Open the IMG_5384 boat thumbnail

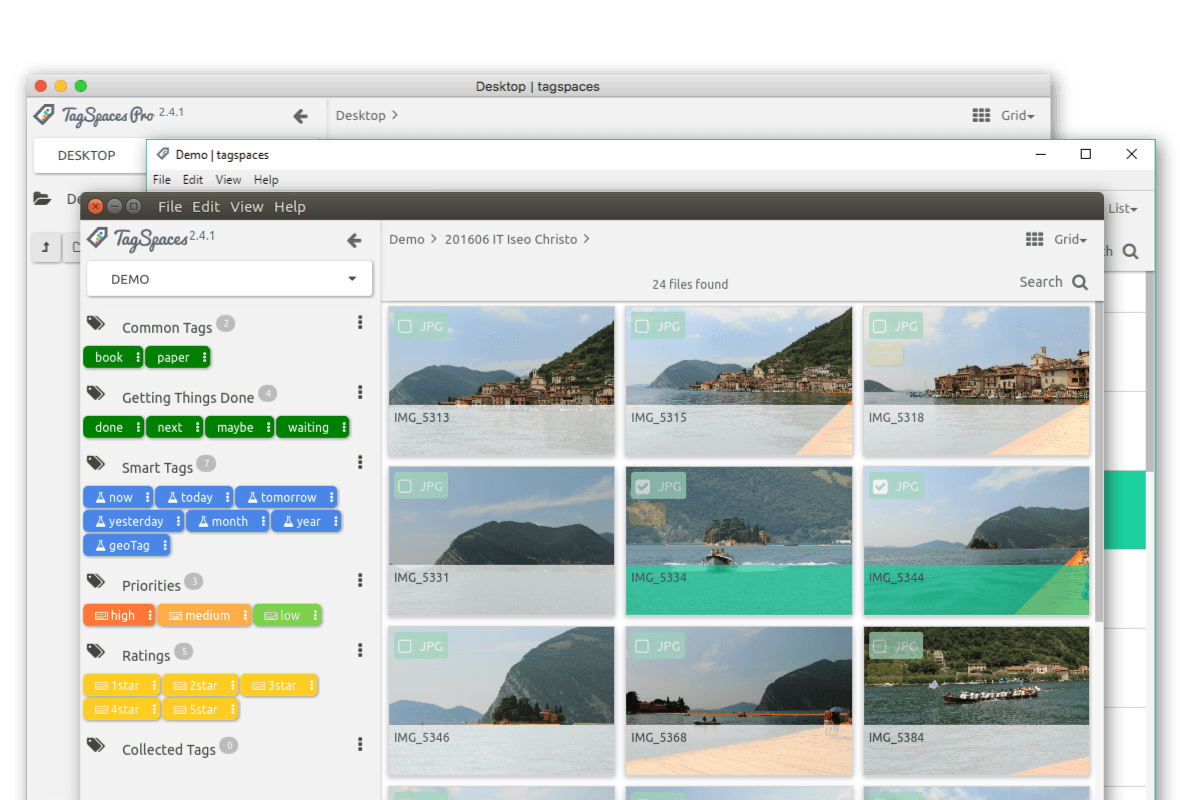click(x=976, y=676)
